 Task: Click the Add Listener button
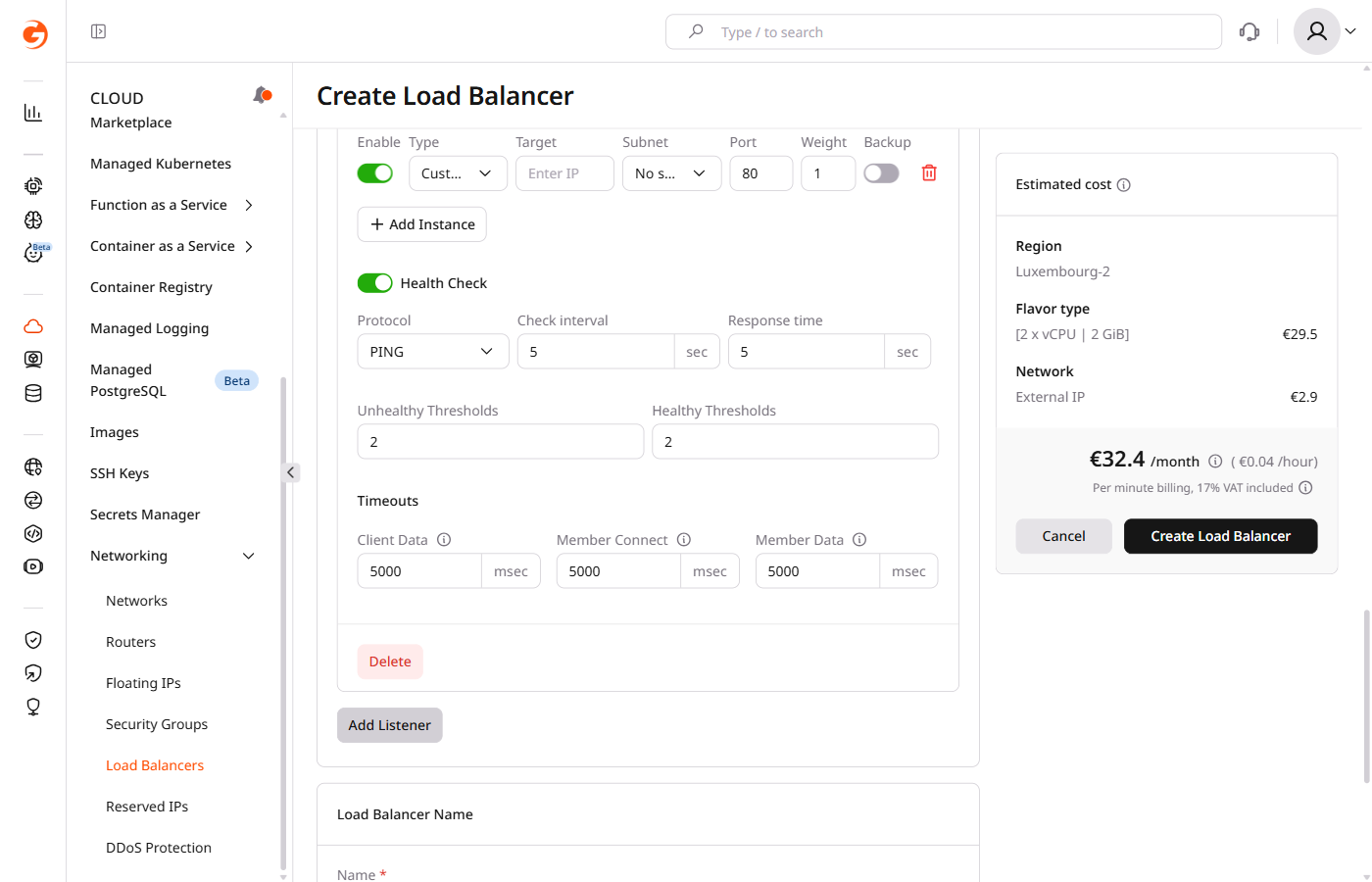[390, 725]
